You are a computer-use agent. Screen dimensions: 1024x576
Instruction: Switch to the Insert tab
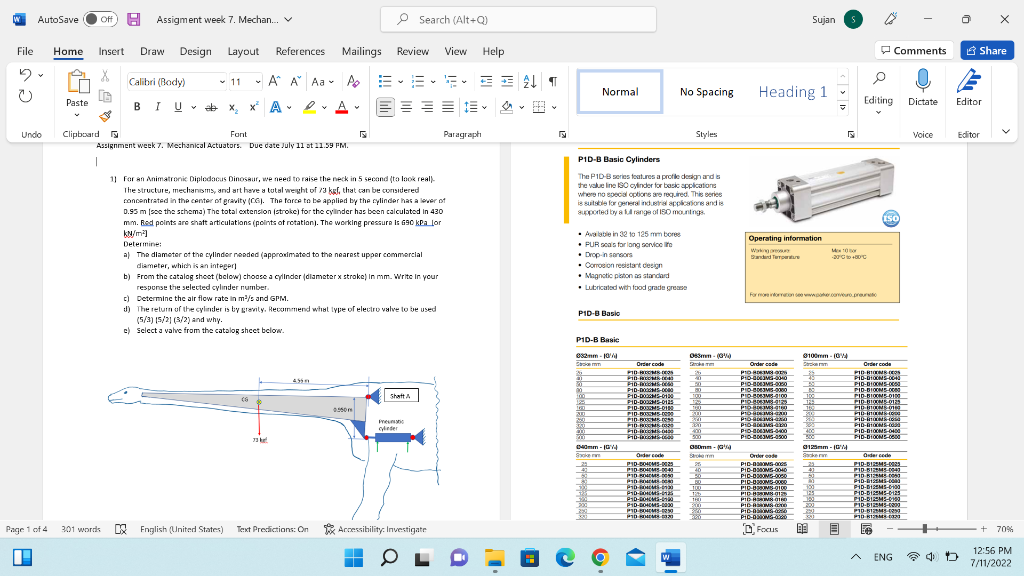tap(111, 51)
